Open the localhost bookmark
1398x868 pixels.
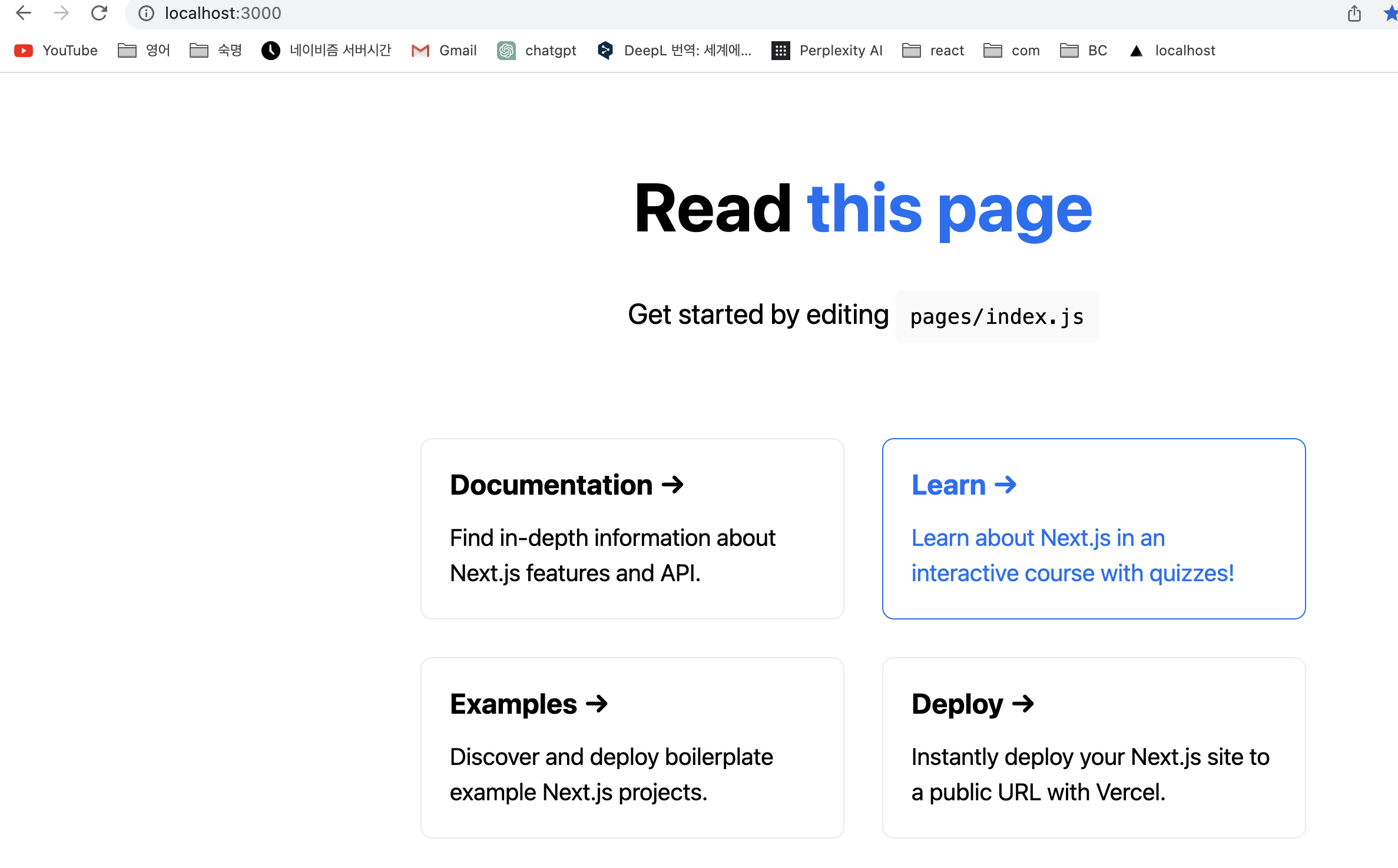point(1172,51)
